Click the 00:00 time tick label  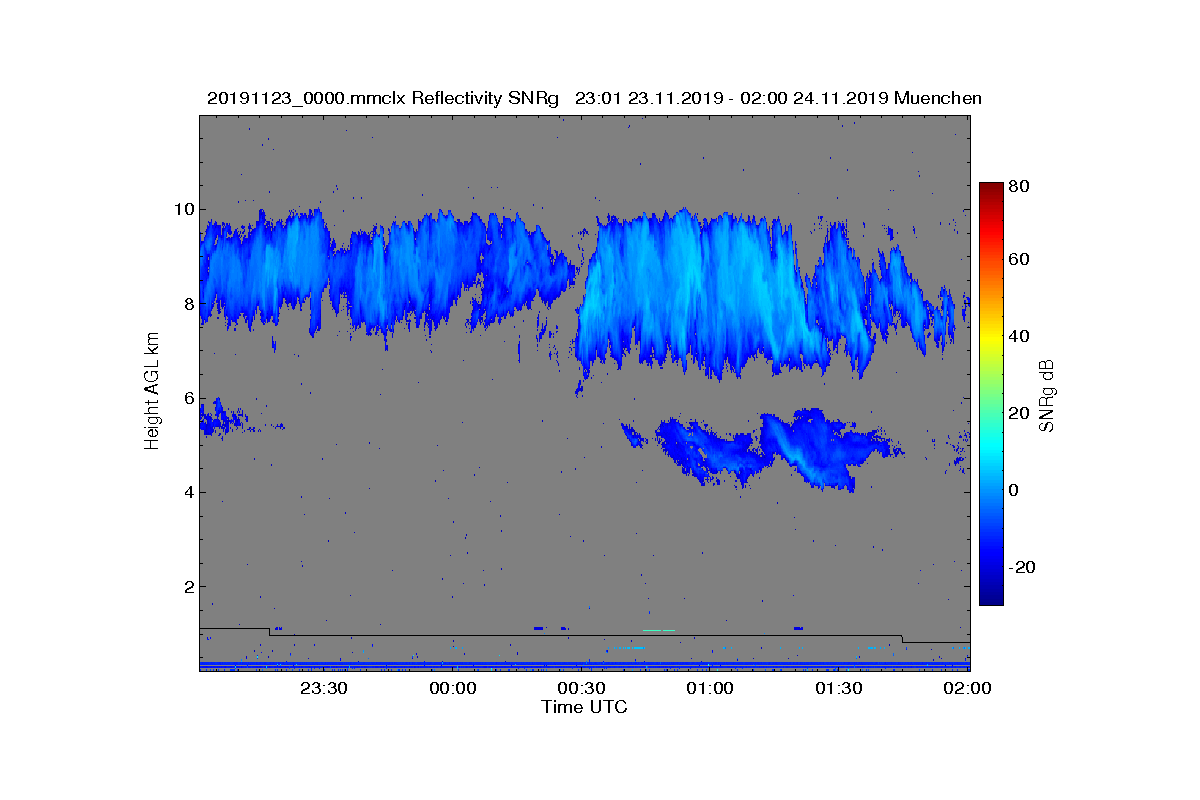pyautogui.click(x=452, y=688)
